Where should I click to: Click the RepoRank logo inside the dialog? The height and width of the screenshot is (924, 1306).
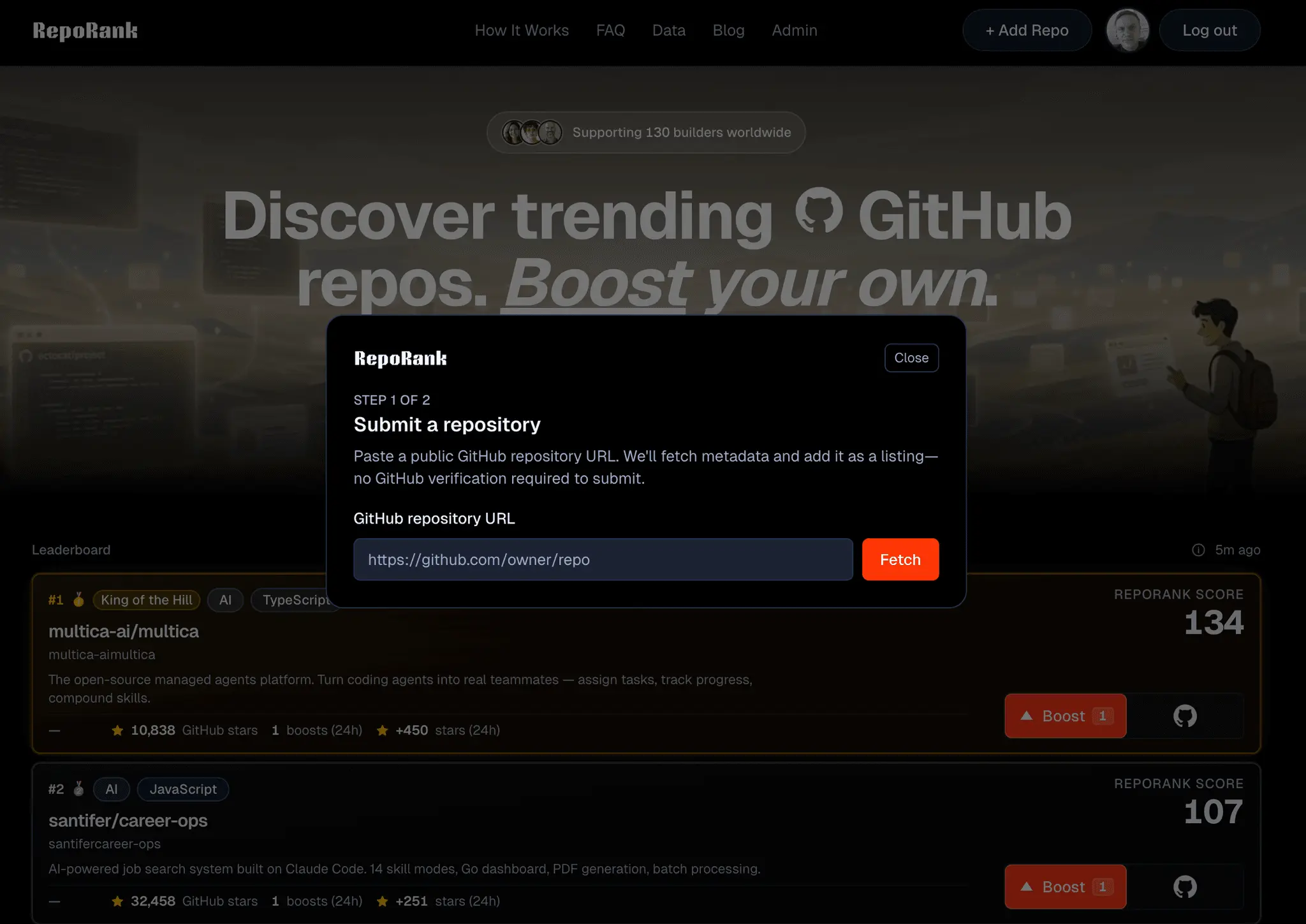tap(400, 358)
